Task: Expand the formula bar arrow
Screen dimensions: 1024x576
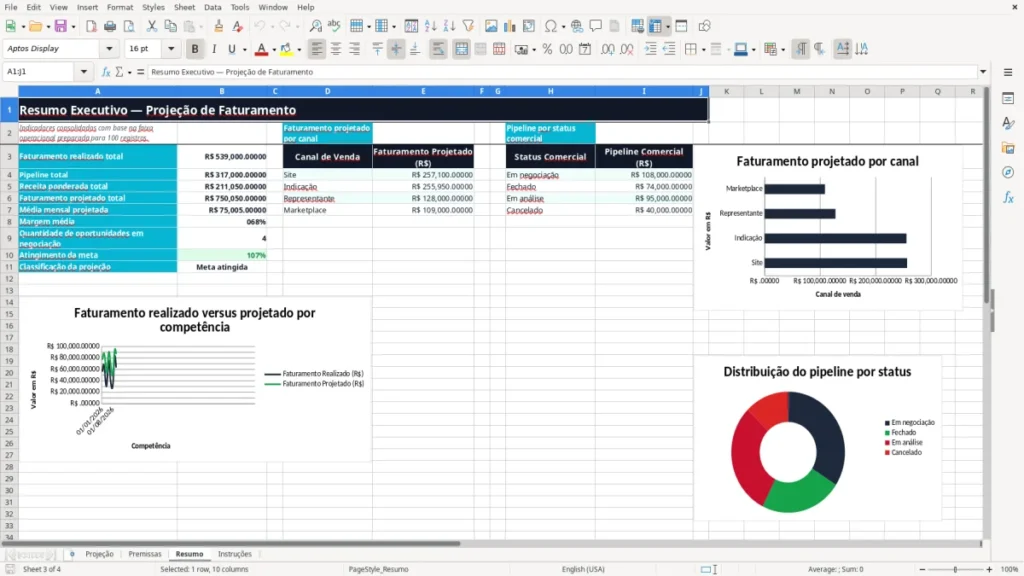Action: click(x=983, y=72)
